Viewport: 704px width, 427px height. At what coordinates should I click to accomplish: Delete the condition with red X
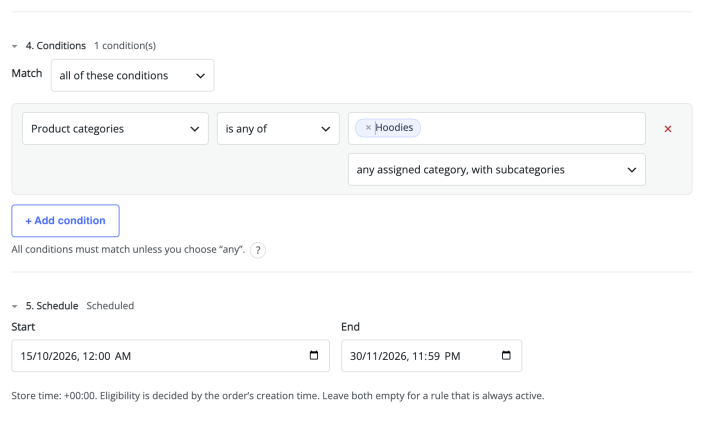click(x=668, y=129)
